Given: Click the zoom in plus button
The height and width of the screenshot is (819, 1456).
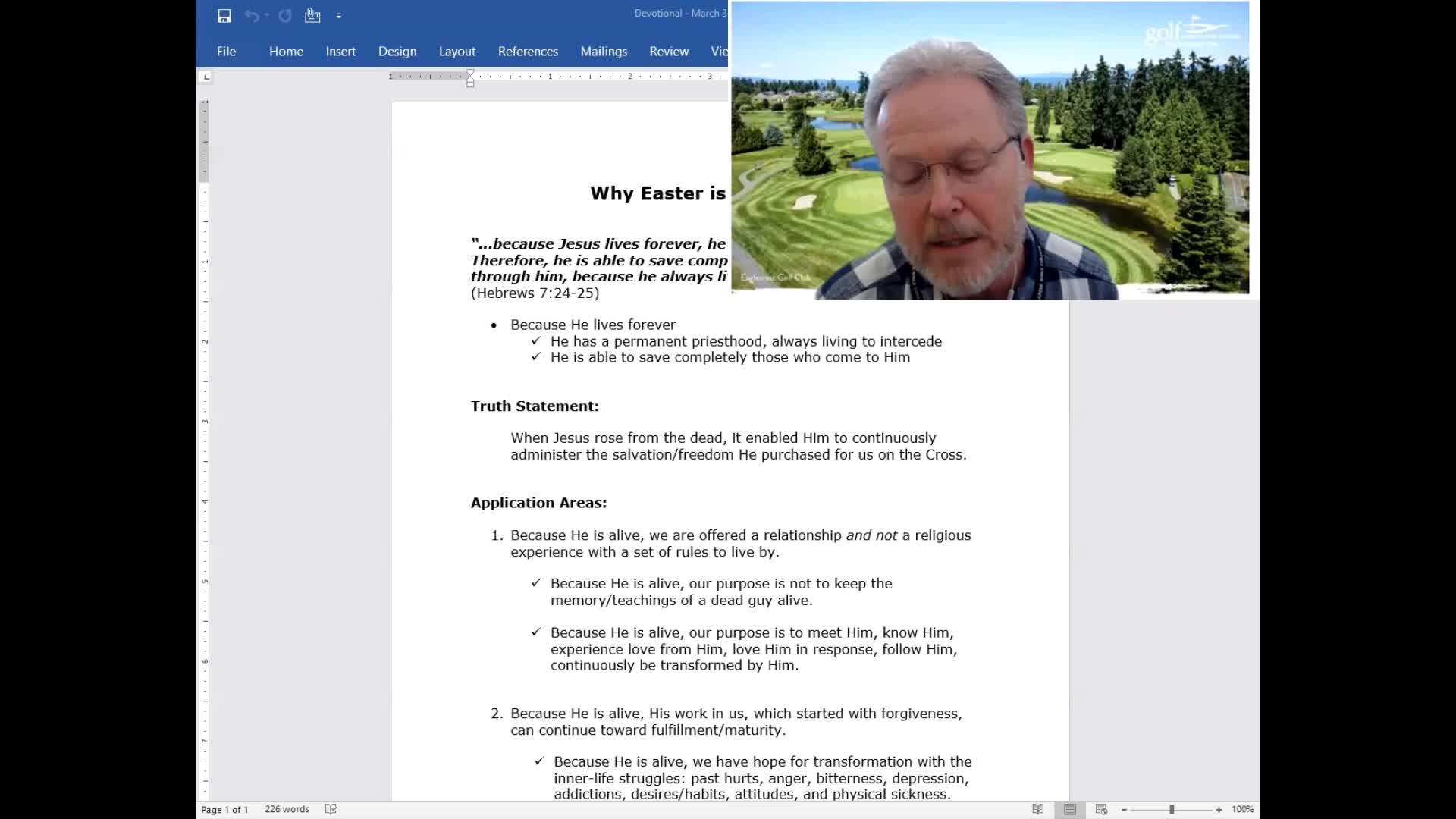Looking at the screenshot, I should coord(1219,809).
